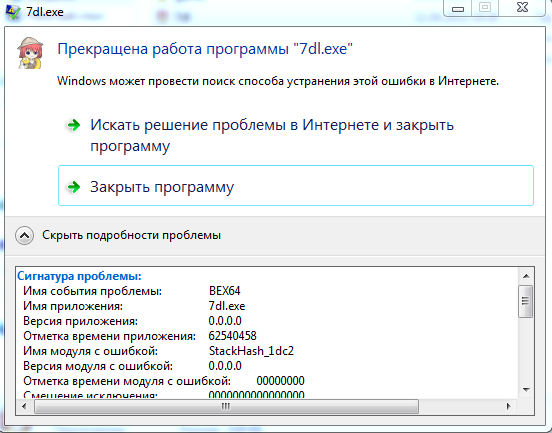The width and height of the screenshot is (552, 433).
Task: Click the horizontal scrollbar right arrow
Action: coord(508,406)
